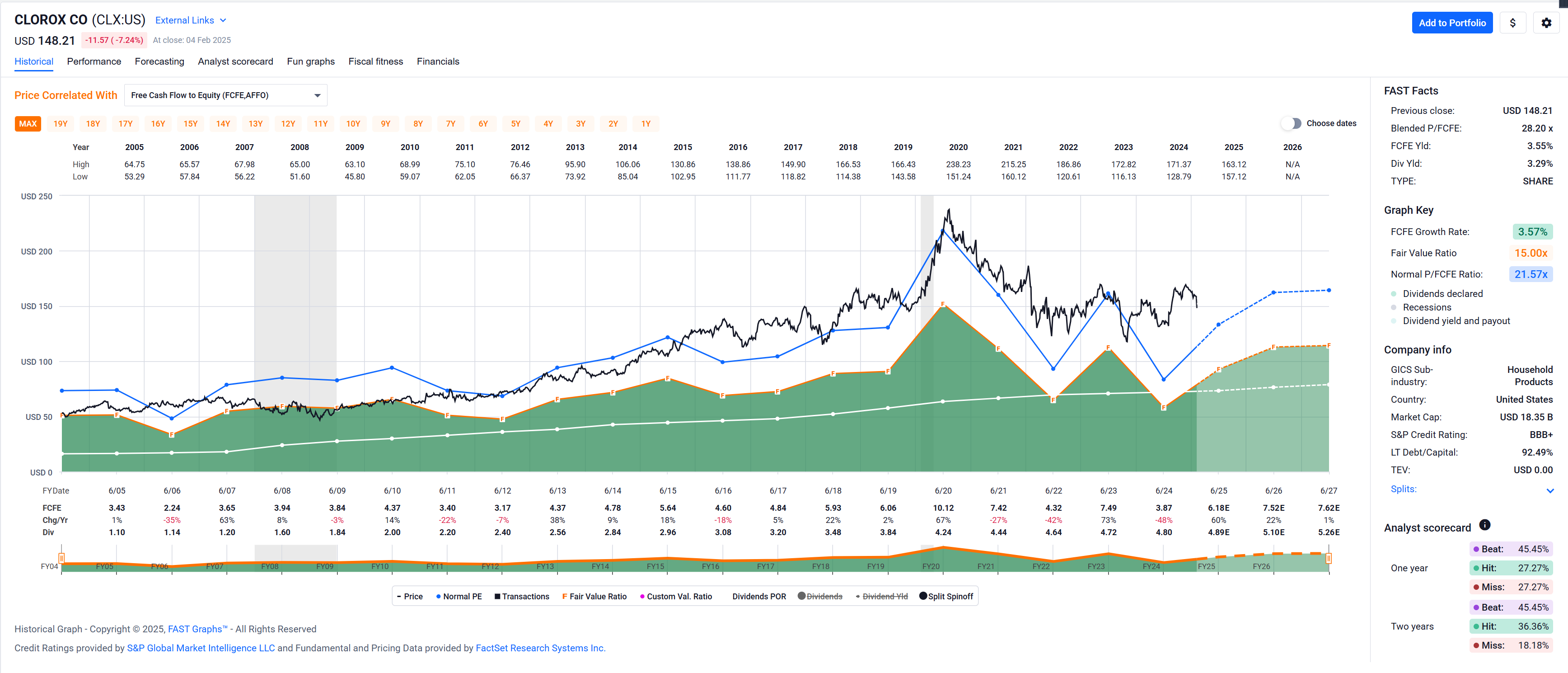Open the settings gear icon
Viewport: 1568px width, 673px height.
(1546, 23)
